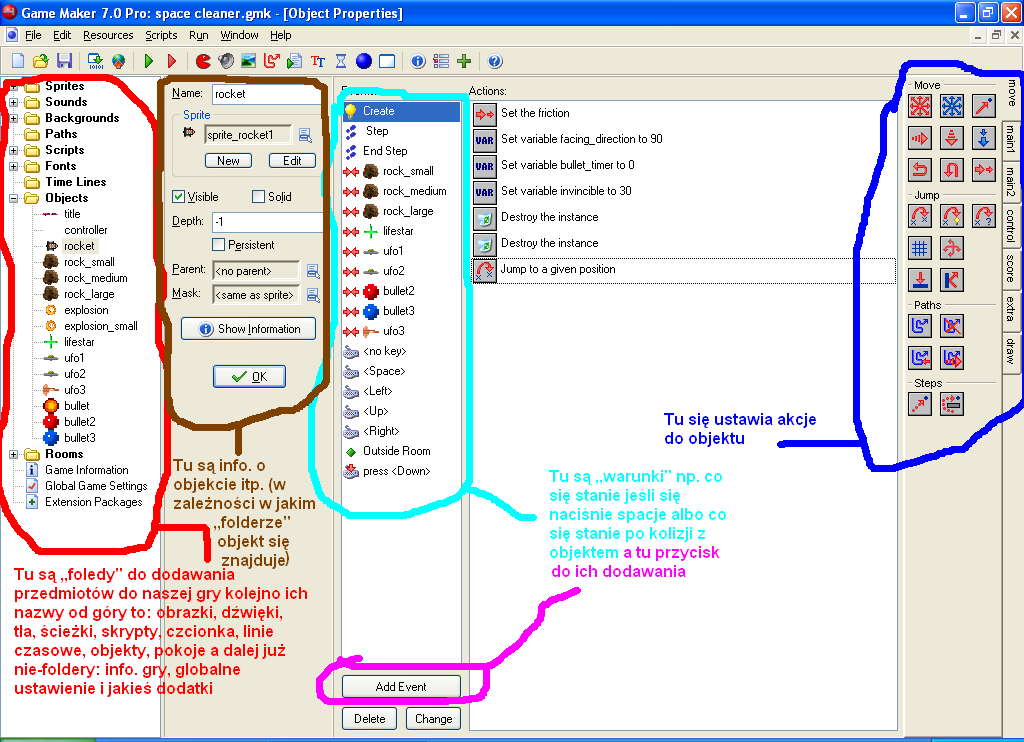Click the Create object blue ball icon
The height and width of the screenshot is (742, 1024).
click(x=364, y=61)
